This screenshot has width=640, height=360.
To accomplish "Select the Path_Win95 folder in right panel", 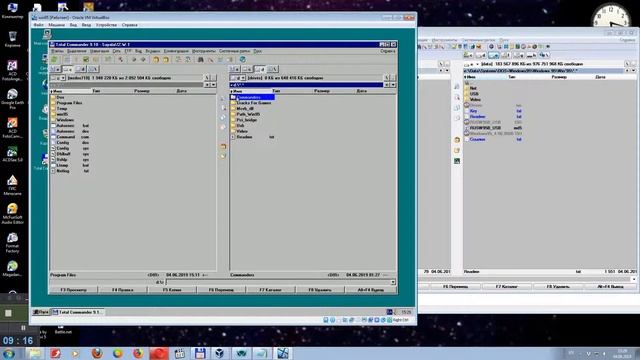I will (x=245, y=114).
